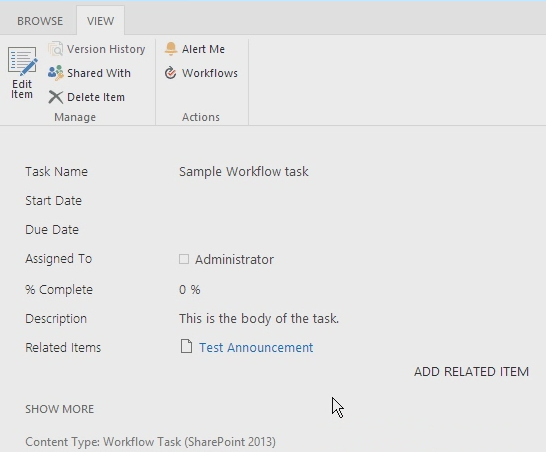546x452 pixels.
Task: Click the Related Items field label
Action: pyautogui.click(x=63, y=348)
